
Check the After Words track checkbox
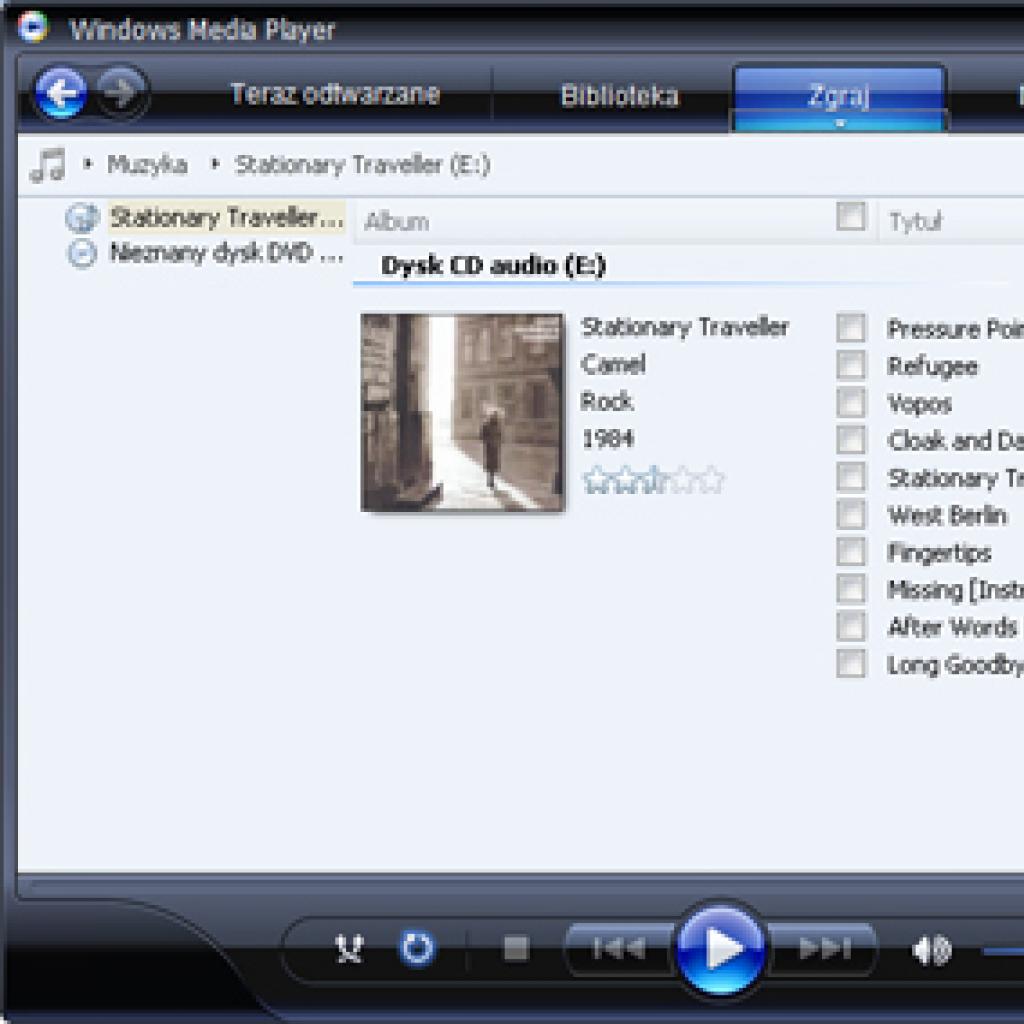851,626
